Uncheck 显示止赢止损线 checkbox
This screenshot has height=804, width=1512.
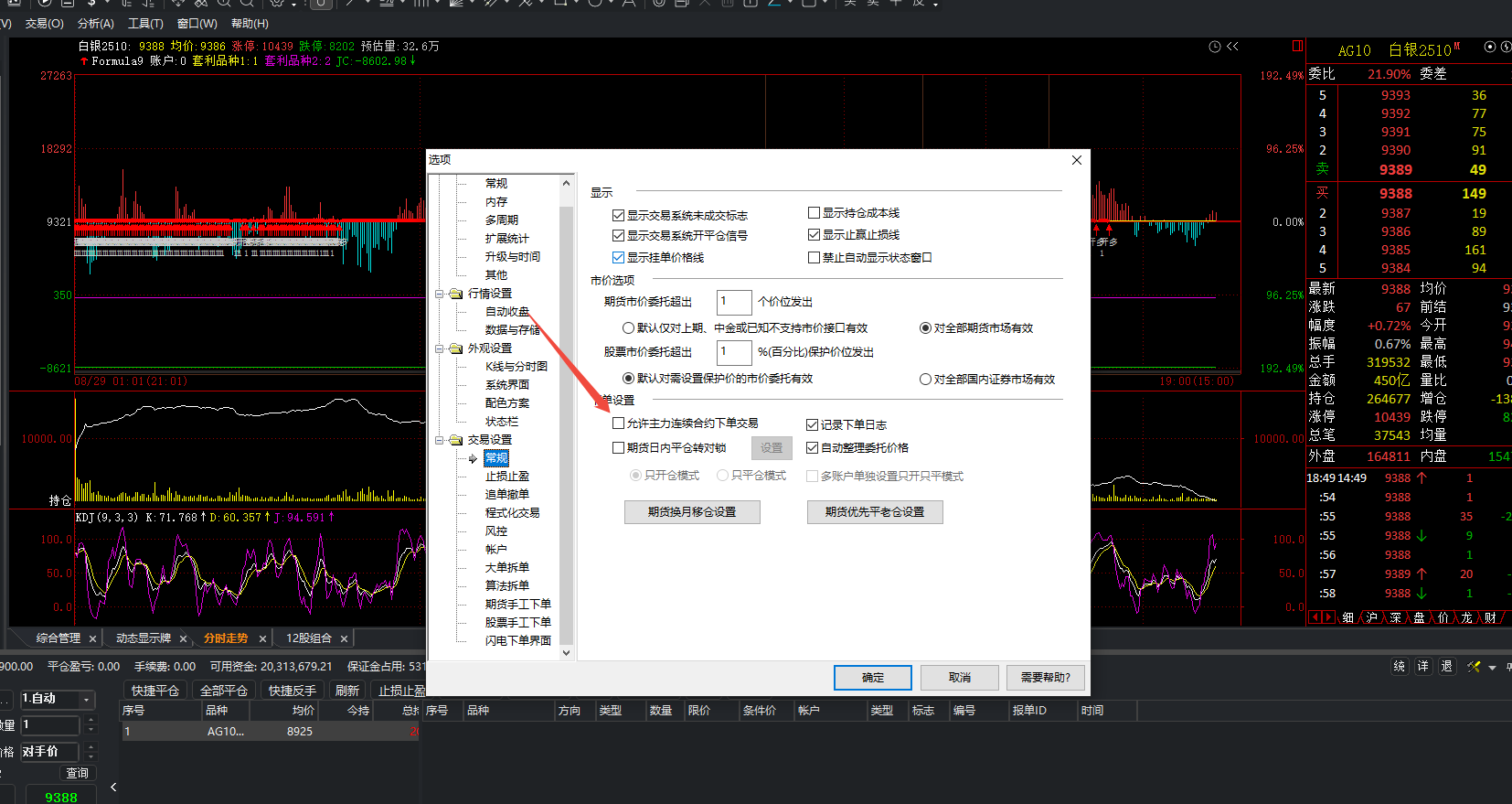coord(814,235)
